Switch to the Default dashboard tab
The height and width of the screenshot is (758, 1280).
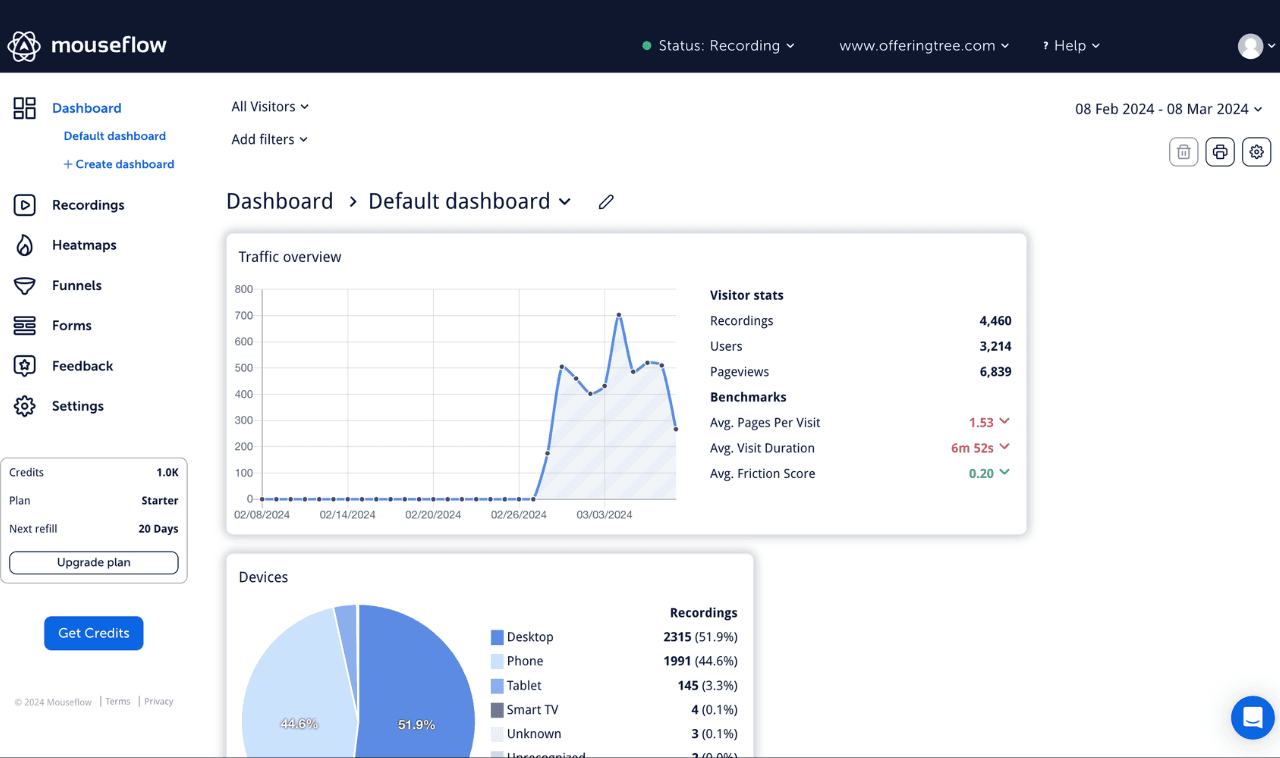114,136
